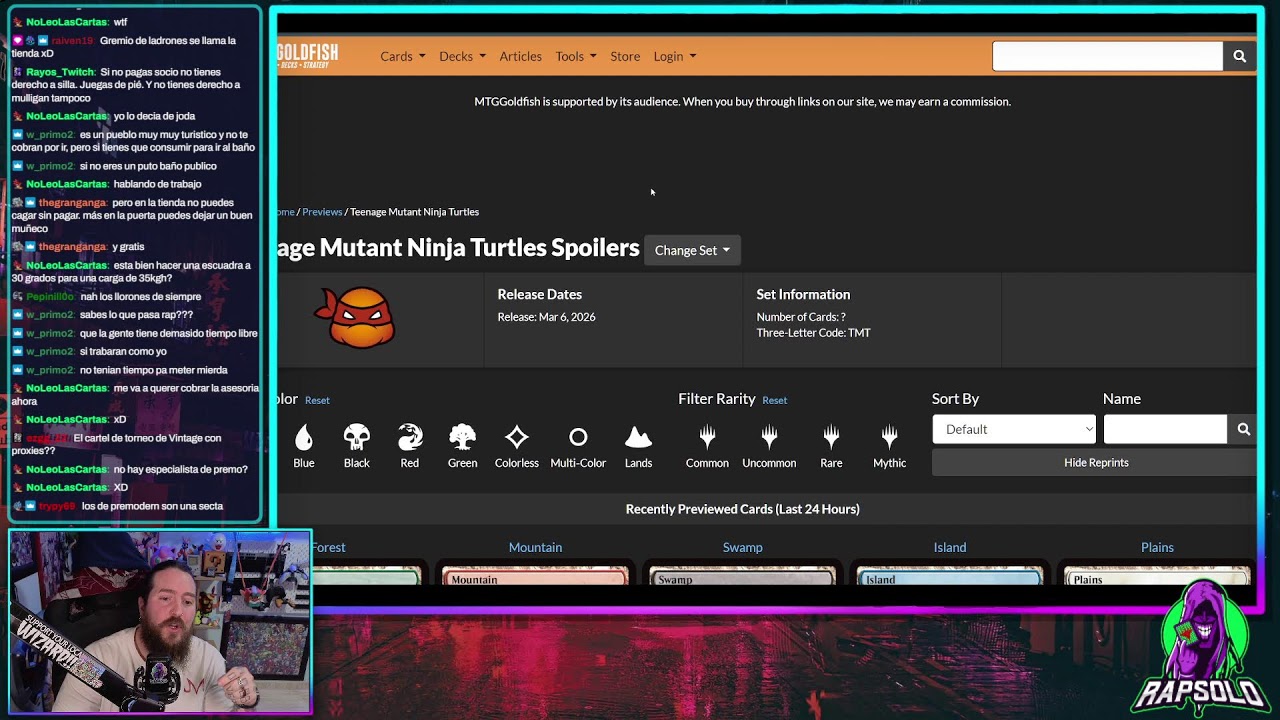The width and height of the screenshot is (1280, 720).
Task: Open the Island card link
Action: tap(950, 547)
